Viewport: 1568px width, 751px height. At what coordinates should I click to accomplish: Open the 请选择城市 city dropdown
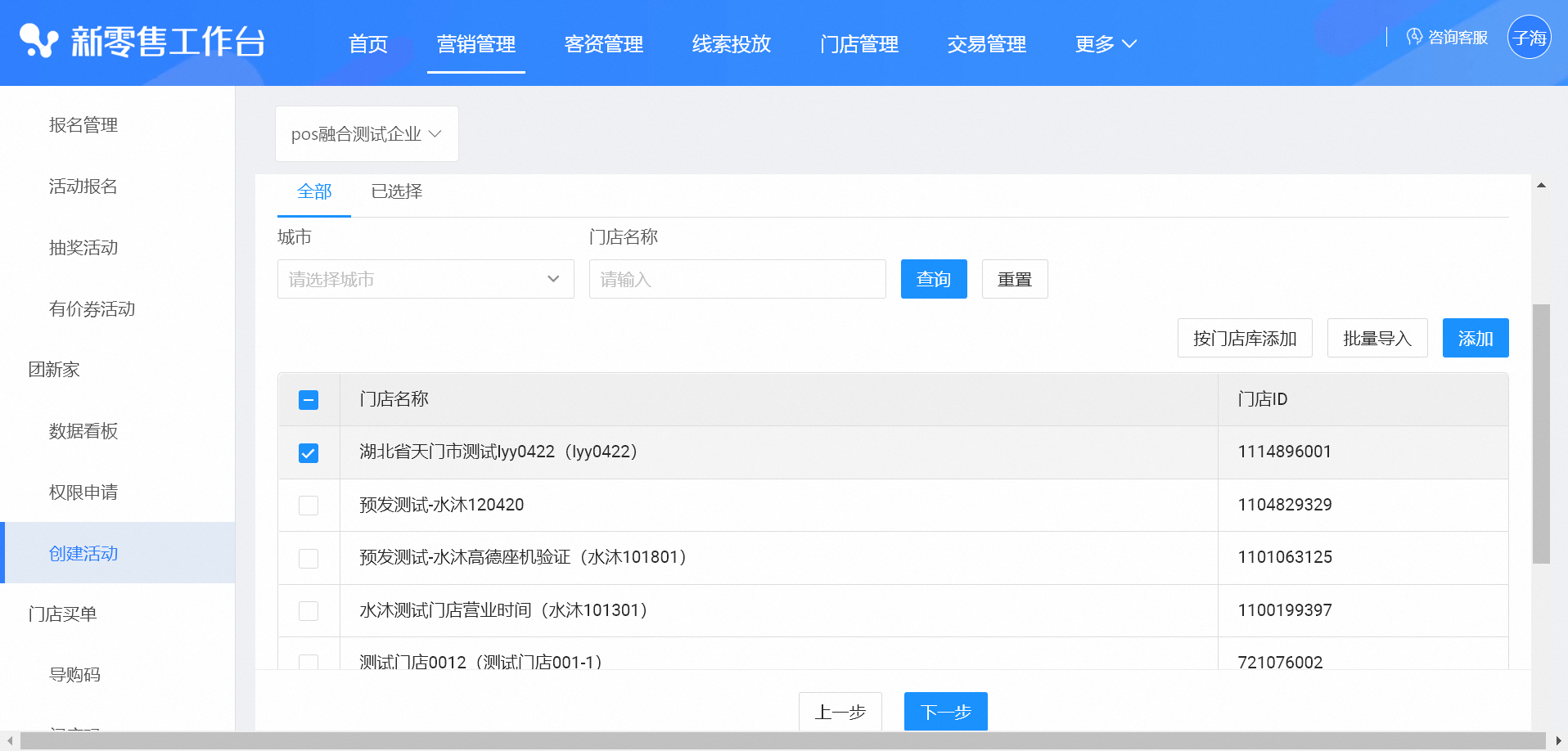point(426,280)
